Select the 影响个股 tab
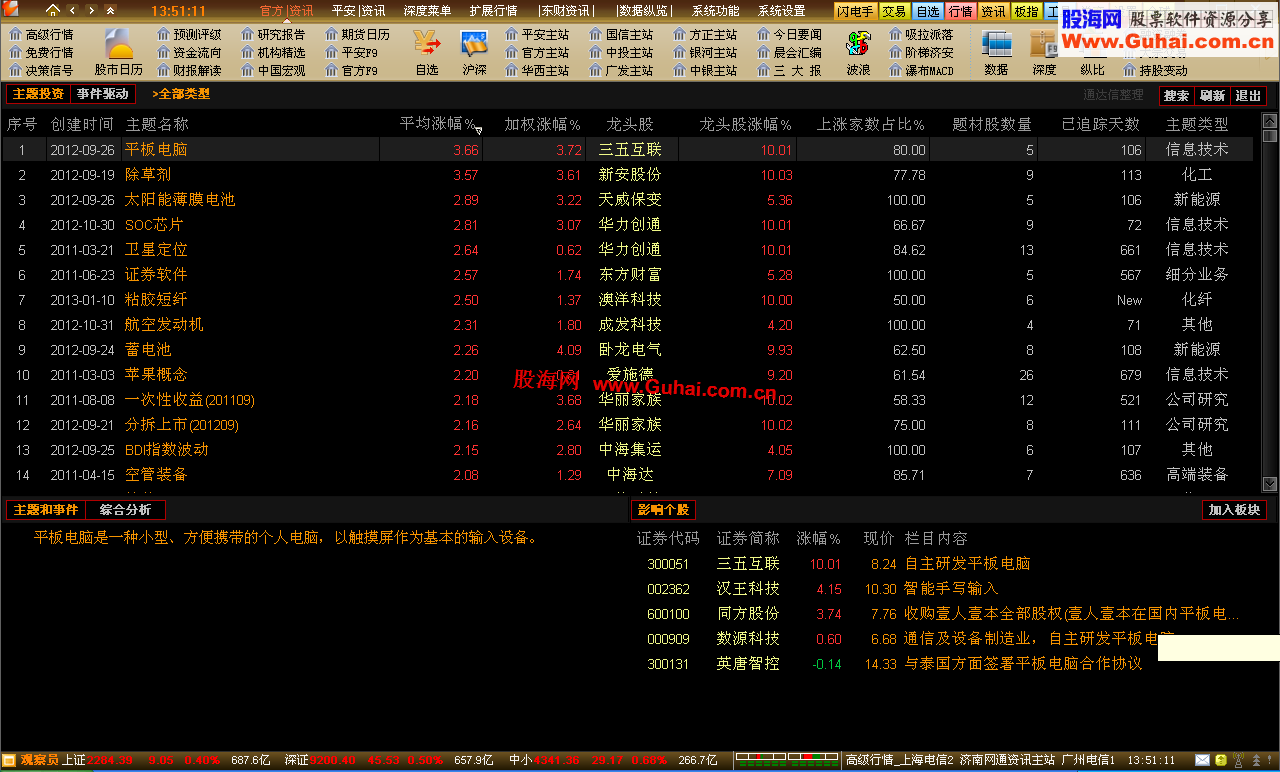1280x772 pixels. (x=663, y=510)
